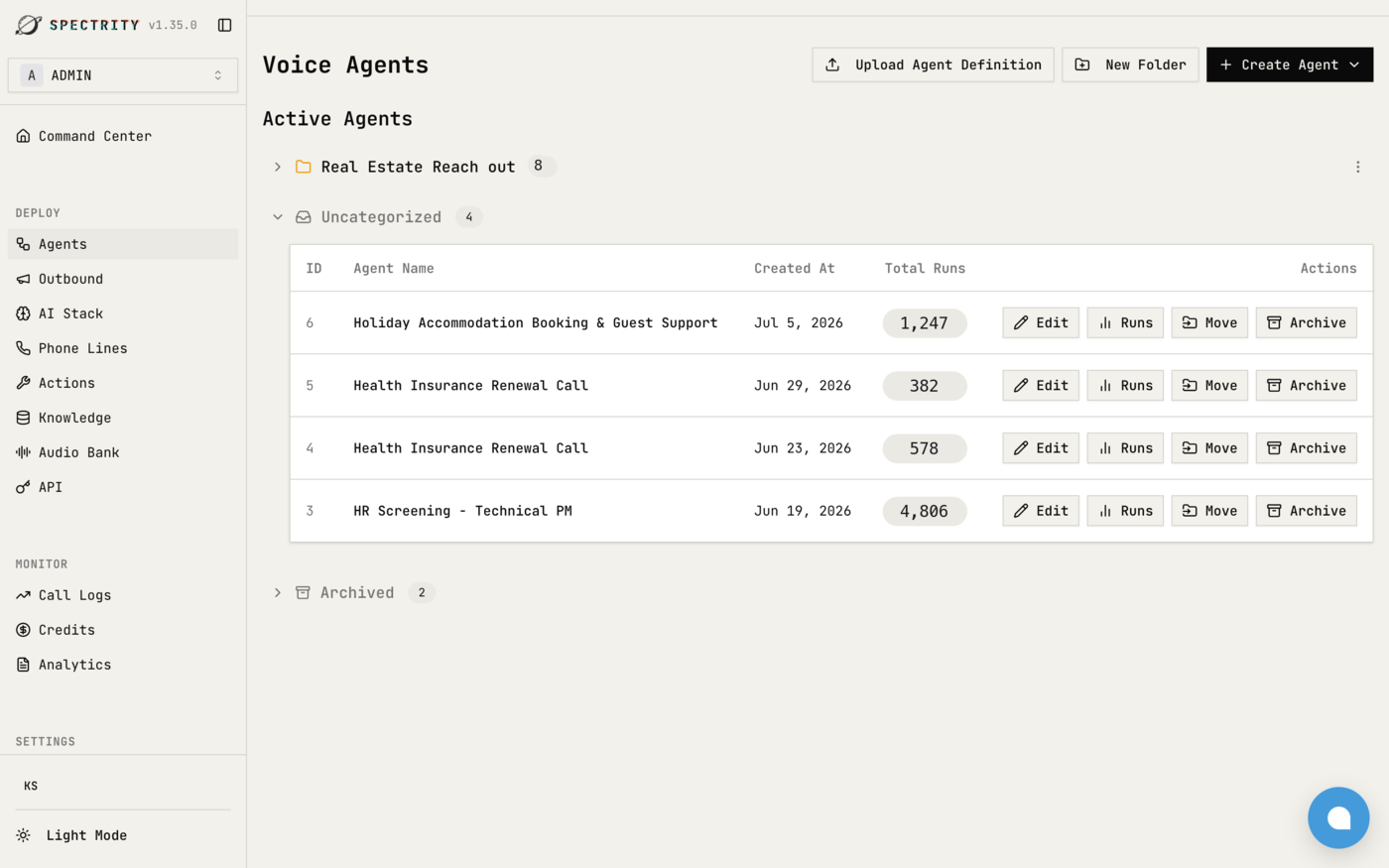View Runs for HR Screening agent
1389x868 pixels.
click(1125, 511)
